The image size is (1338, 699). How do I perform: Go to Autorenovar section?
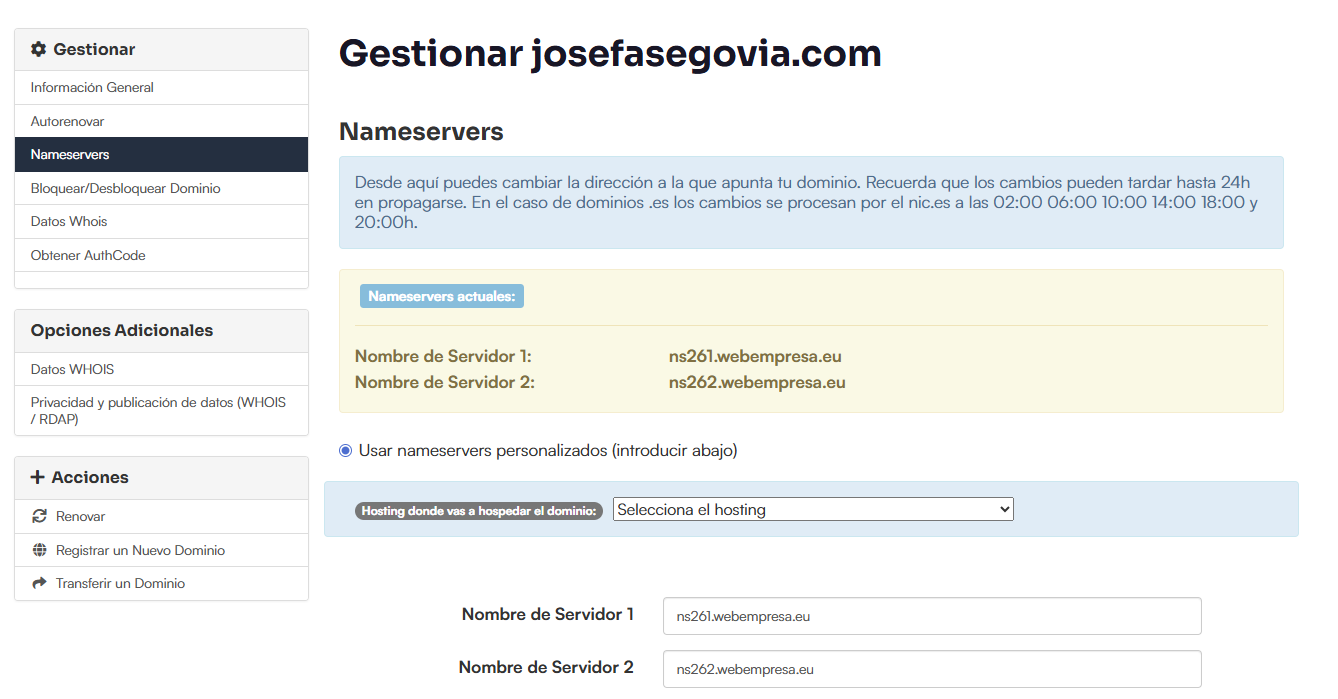(x=67, y=121)
